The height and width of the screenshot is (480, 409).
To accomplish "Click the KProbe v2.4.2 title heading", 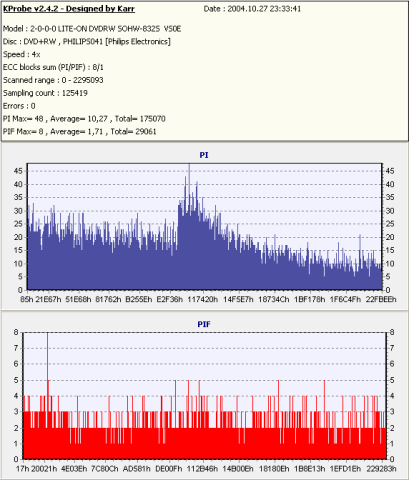I will click(x=69, y=9).
